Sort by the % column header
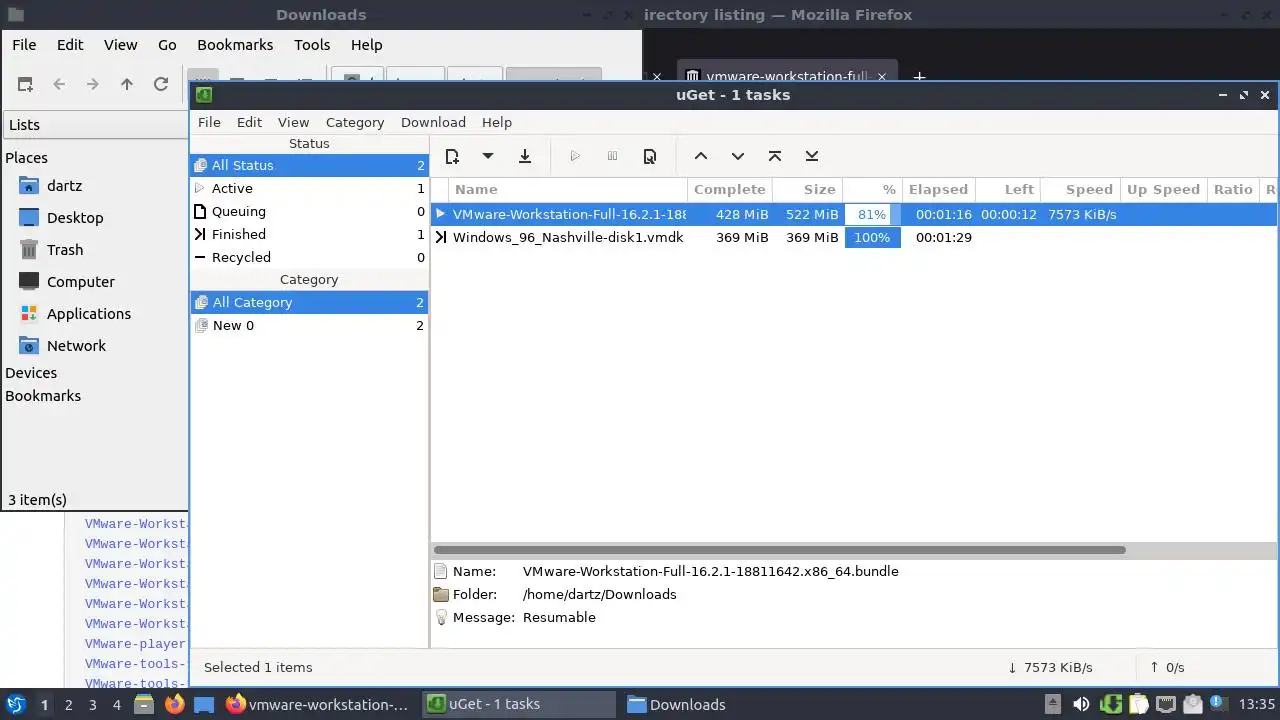The height and width of the screenshot is (720, 1280). tap(872, 189)
